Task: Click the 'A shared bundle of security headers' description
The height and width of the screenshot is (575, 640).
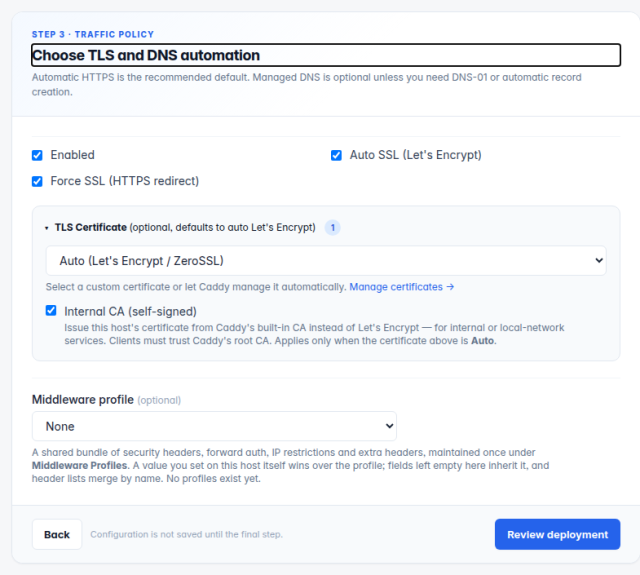Action: [x=291, y=465]
